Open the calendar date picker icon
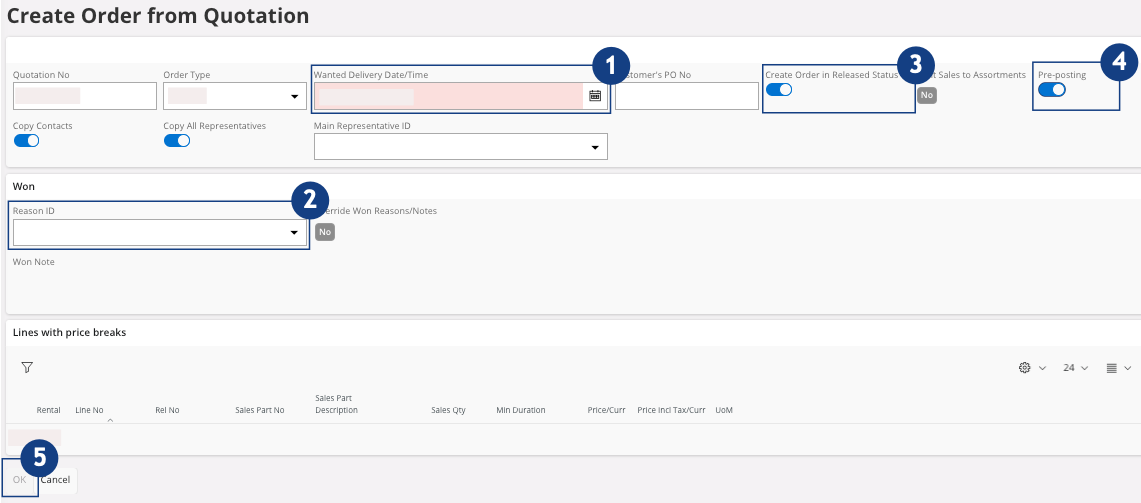1141x503 pixels. pyautogui.click(x=595, y=96)
